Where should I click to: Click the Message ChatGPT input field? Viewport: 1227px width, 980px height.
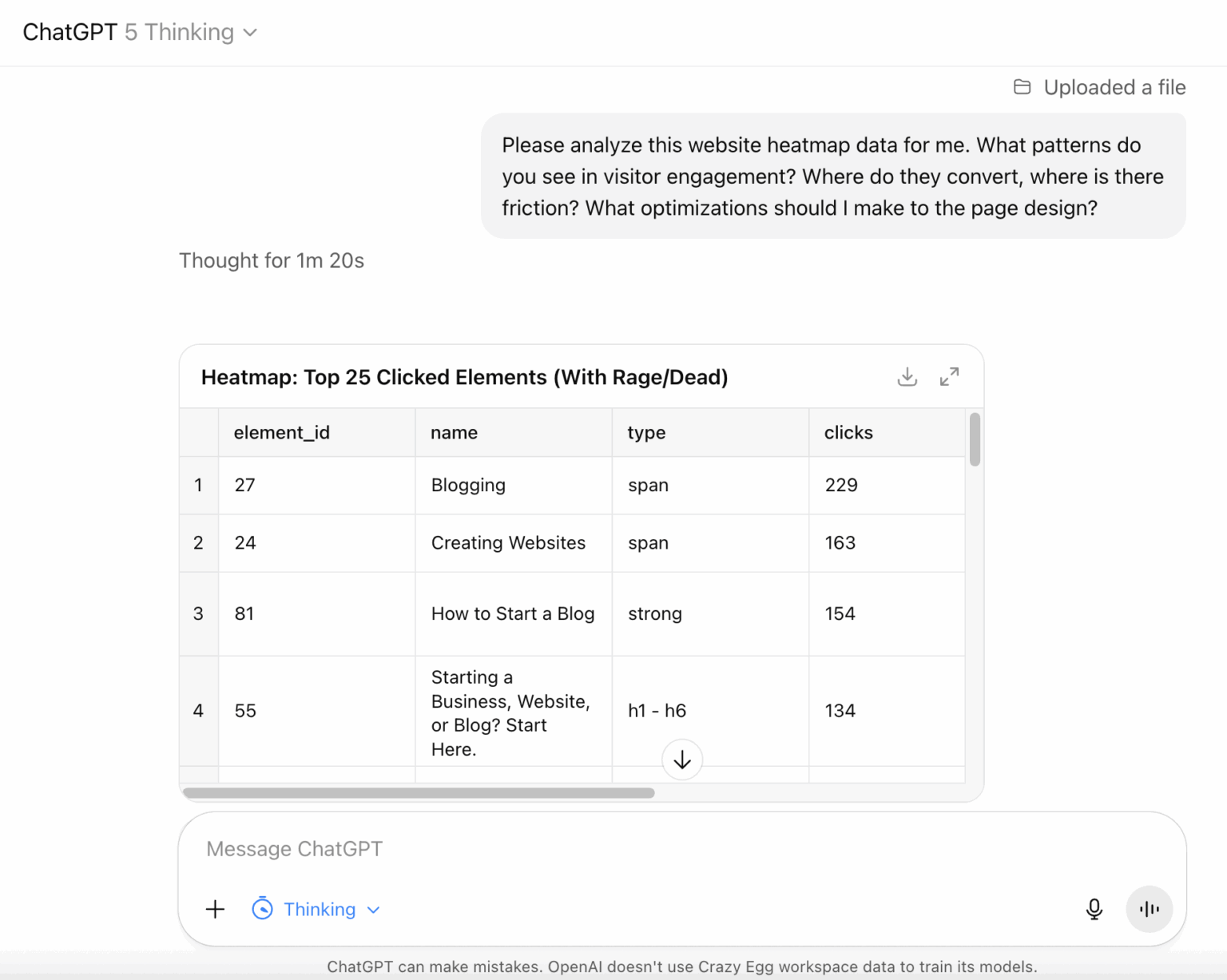click(294, 849)
